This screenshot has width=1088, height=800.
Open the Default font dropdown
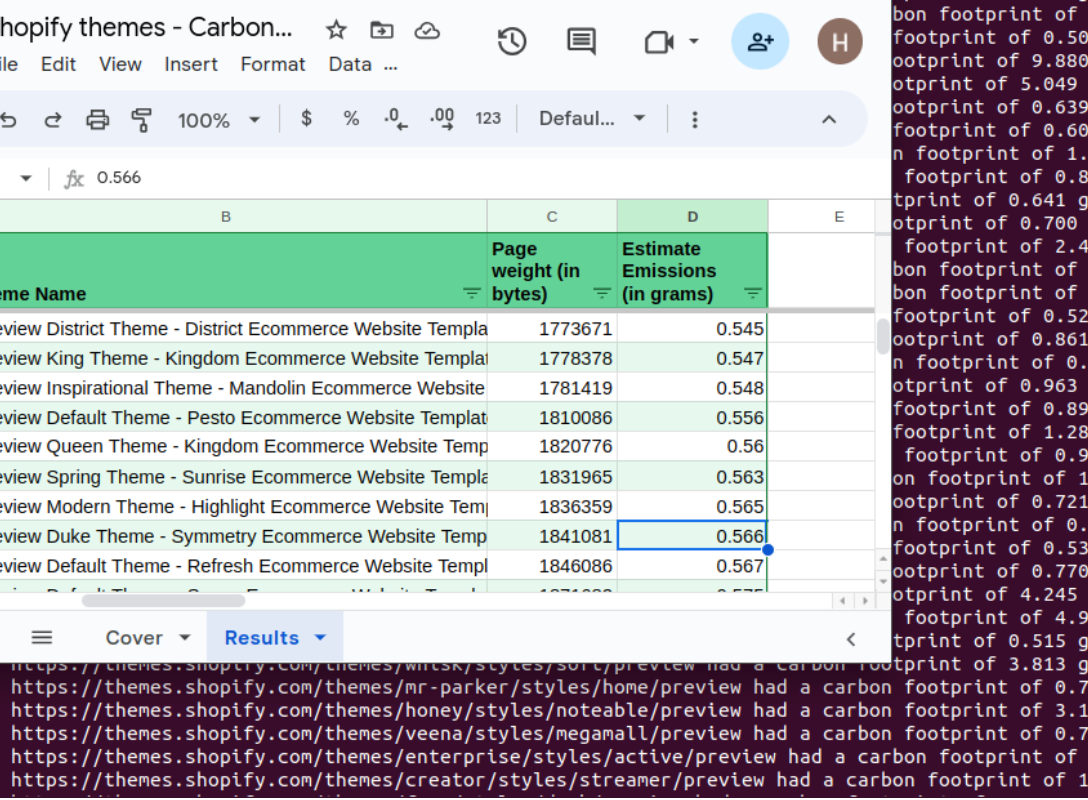pyautogui.click(x=592, y=119)
